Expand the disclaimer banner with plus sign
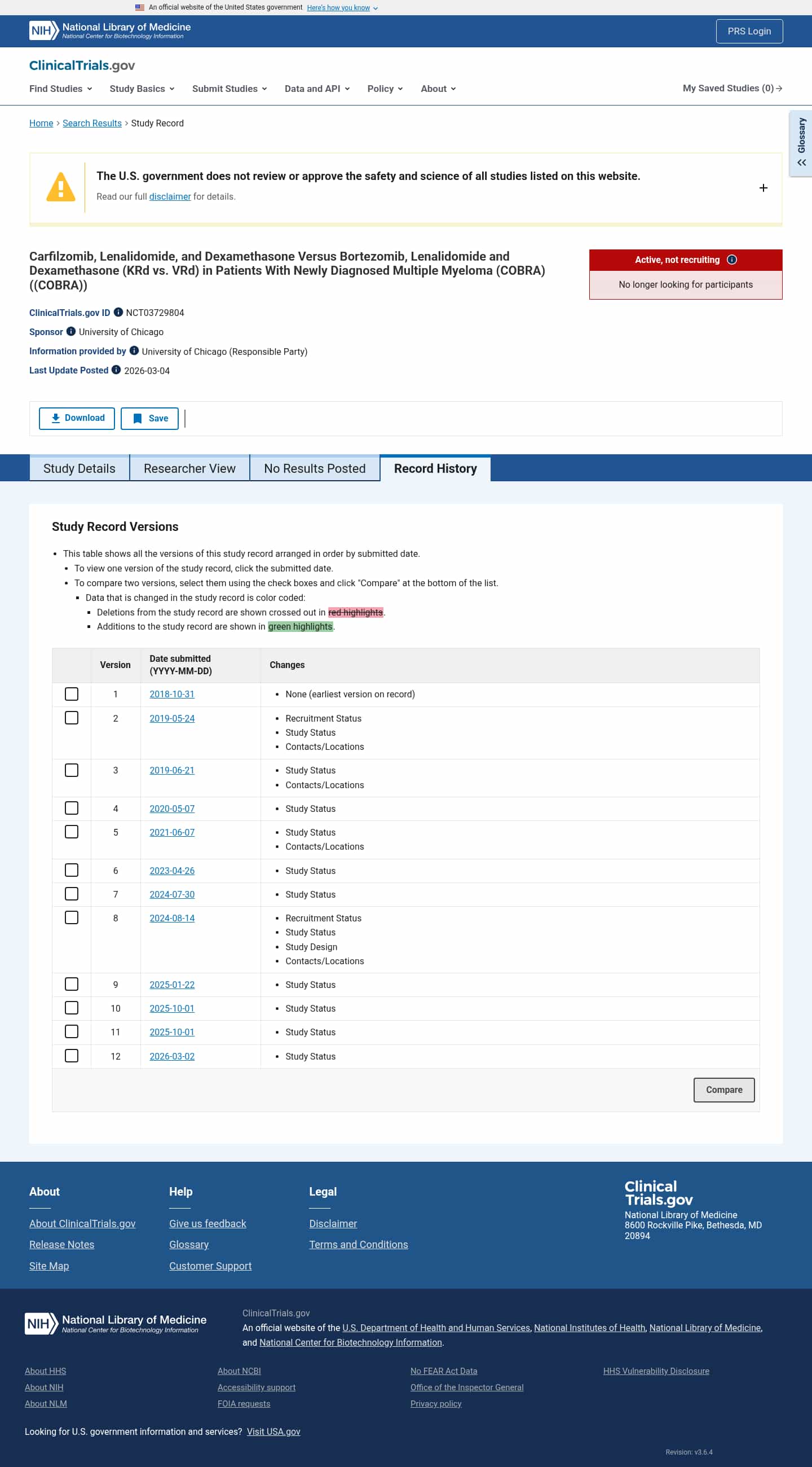The height and width of the screenshot is (1467, 812). coord(763,188)
